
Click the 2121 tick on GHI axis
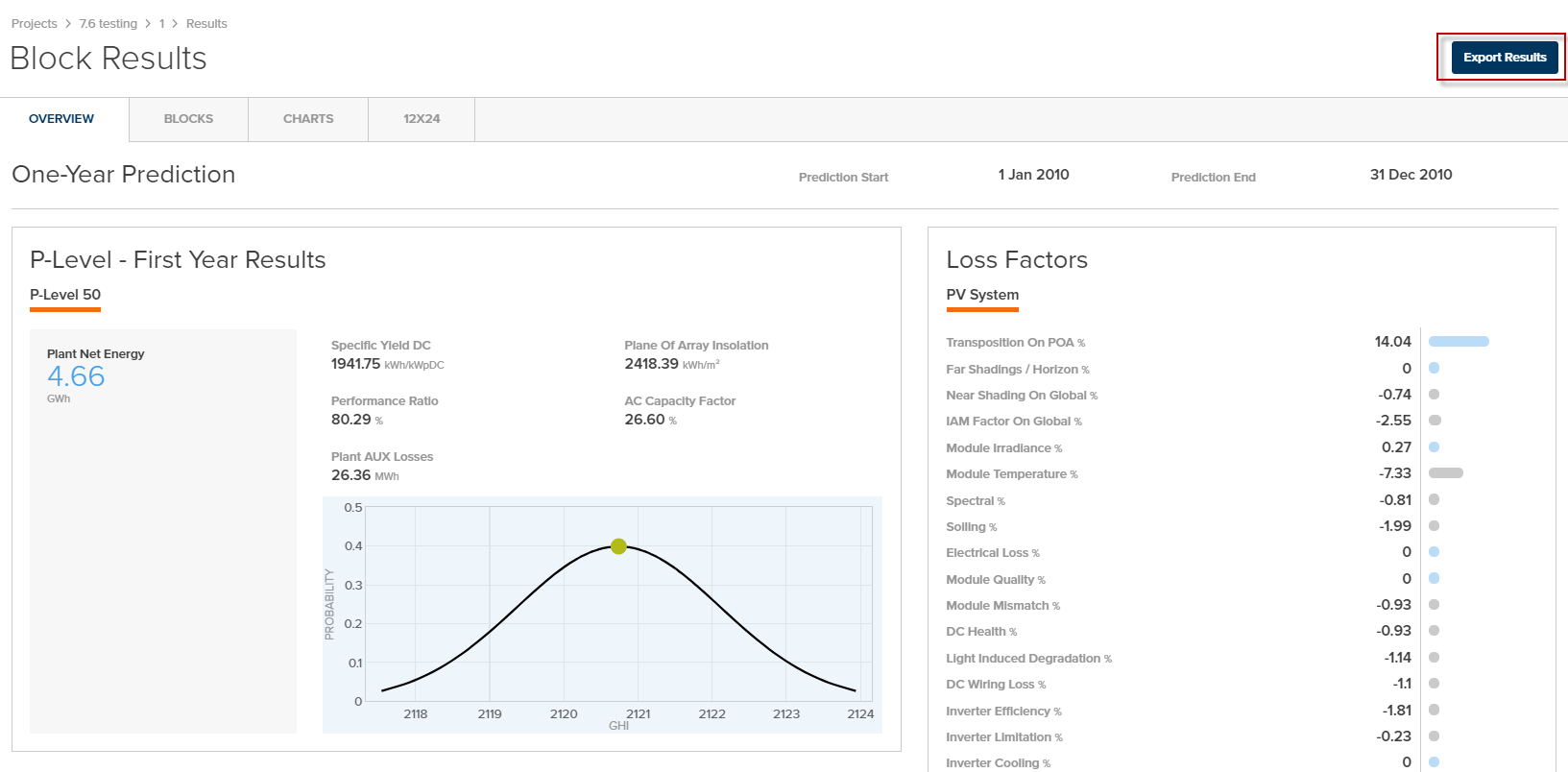[639, 714]
